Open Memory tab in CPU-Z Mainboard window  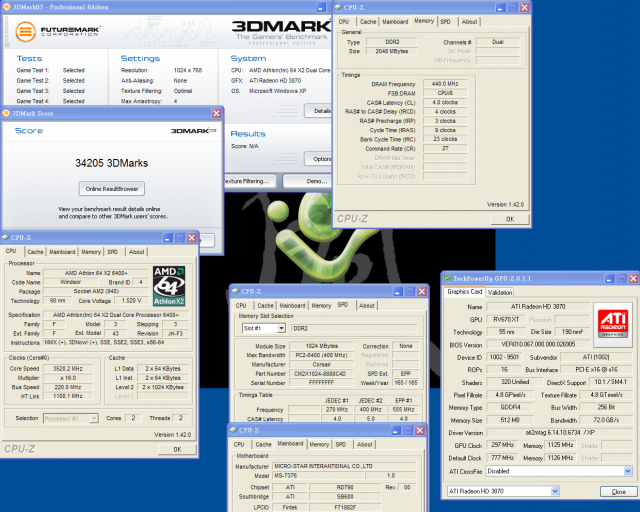click(319, 444)
